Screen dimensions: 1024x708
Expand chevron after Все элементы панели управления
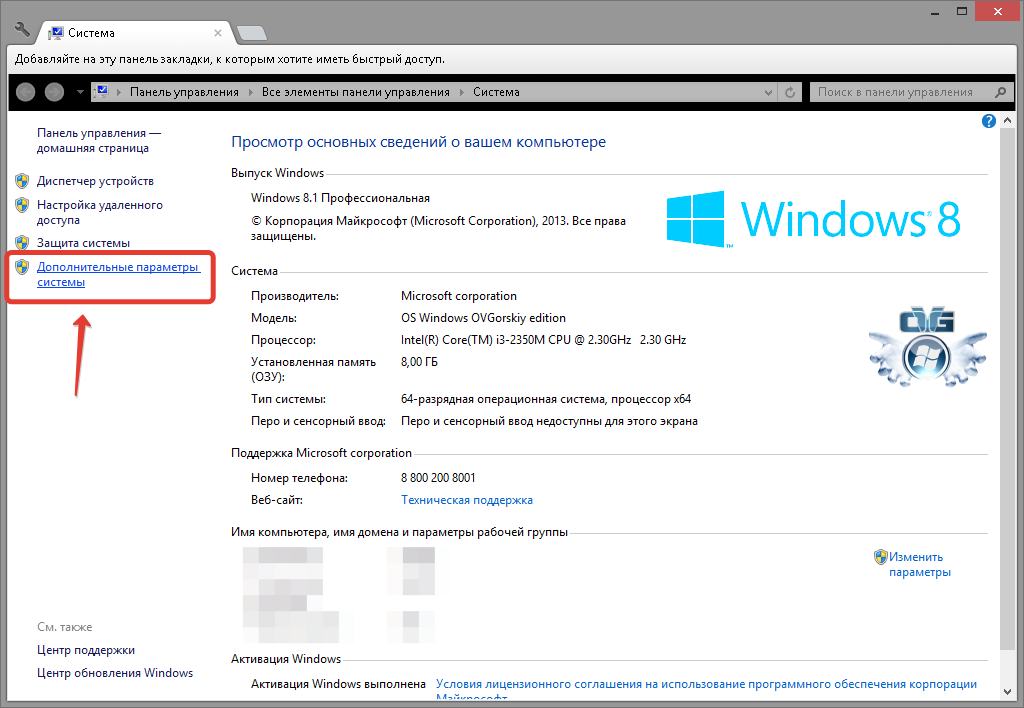462,92
